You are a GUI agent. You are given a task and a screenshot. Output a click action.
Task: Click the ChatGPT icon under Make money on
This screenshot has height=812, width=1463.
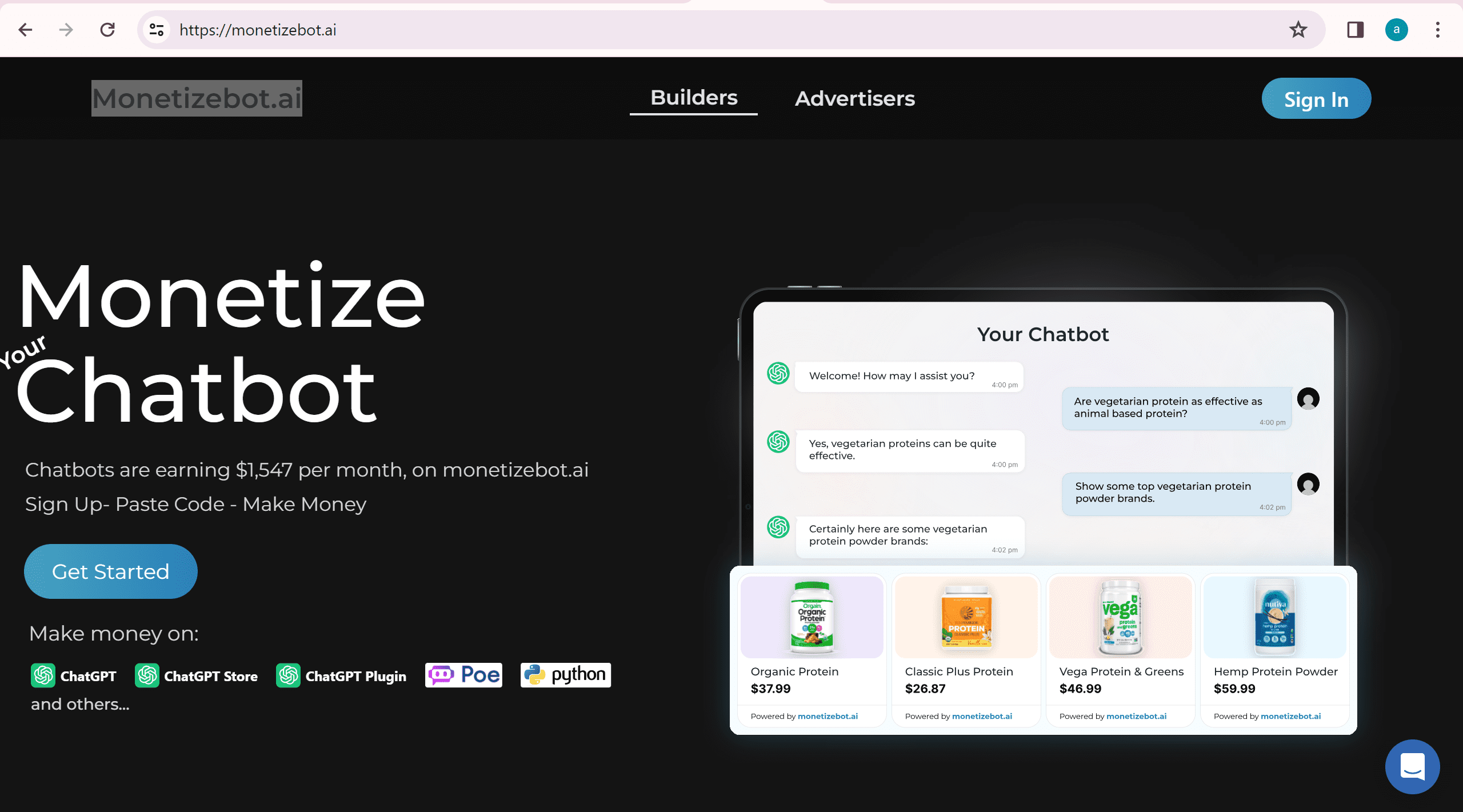click(x=44, y=675)
